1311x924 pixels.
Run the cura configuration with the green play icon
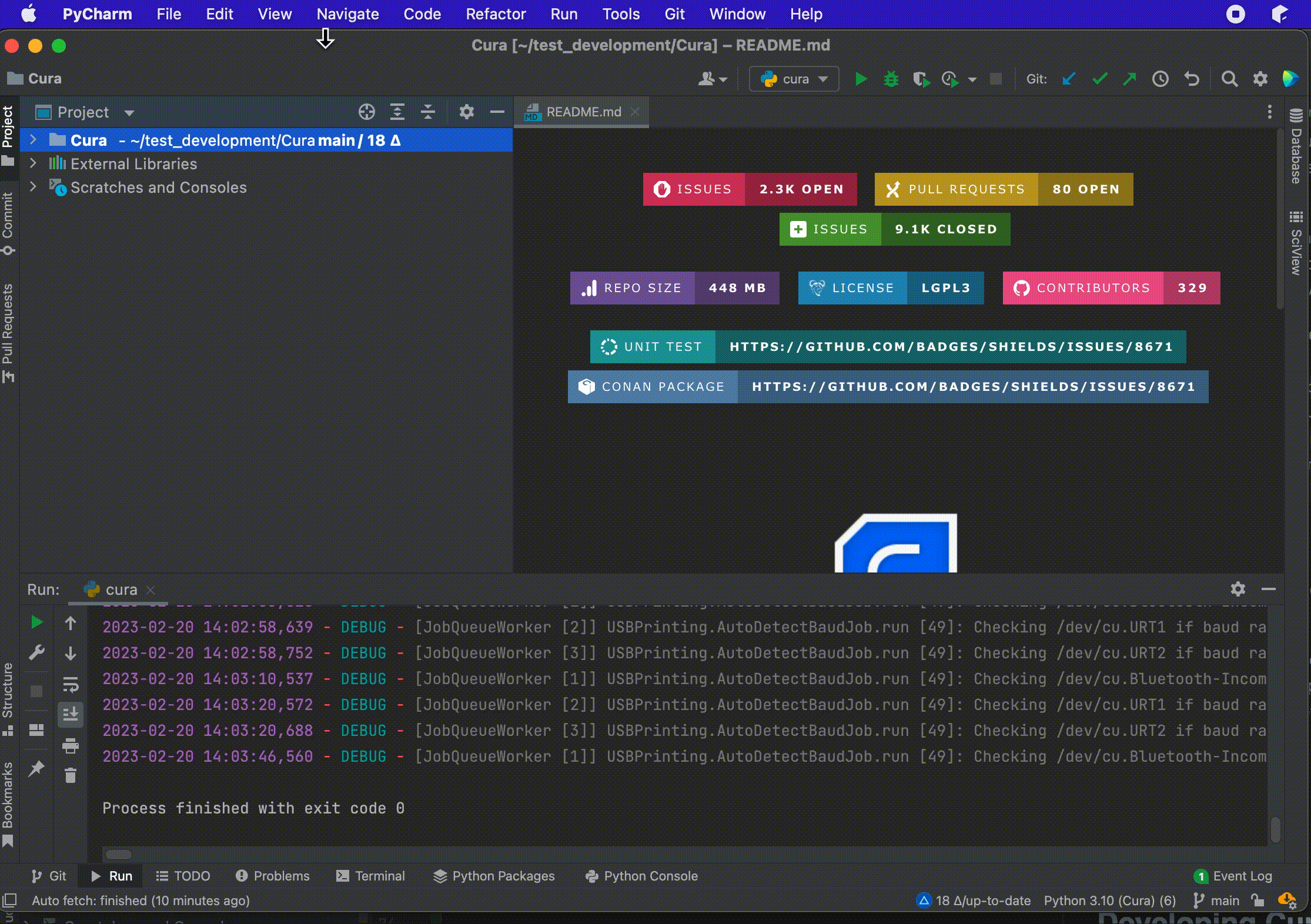click(861, 79)
